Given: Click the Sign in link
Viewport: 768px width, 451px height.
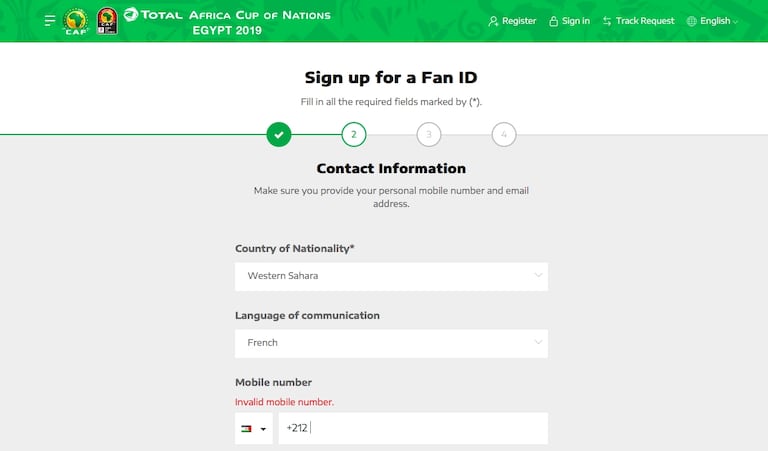Looking at the screenshot, I should point(576,21).
